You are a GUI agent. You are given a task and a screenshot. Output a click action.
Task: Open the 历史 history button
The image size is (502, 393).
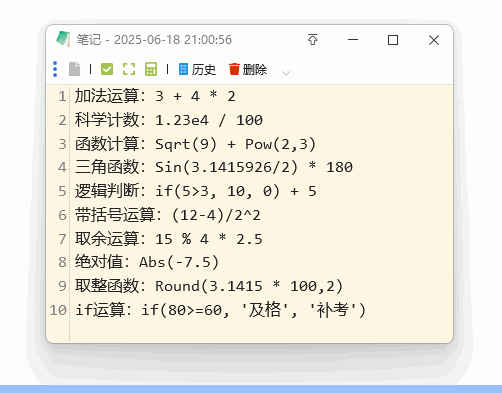point(197,70)
